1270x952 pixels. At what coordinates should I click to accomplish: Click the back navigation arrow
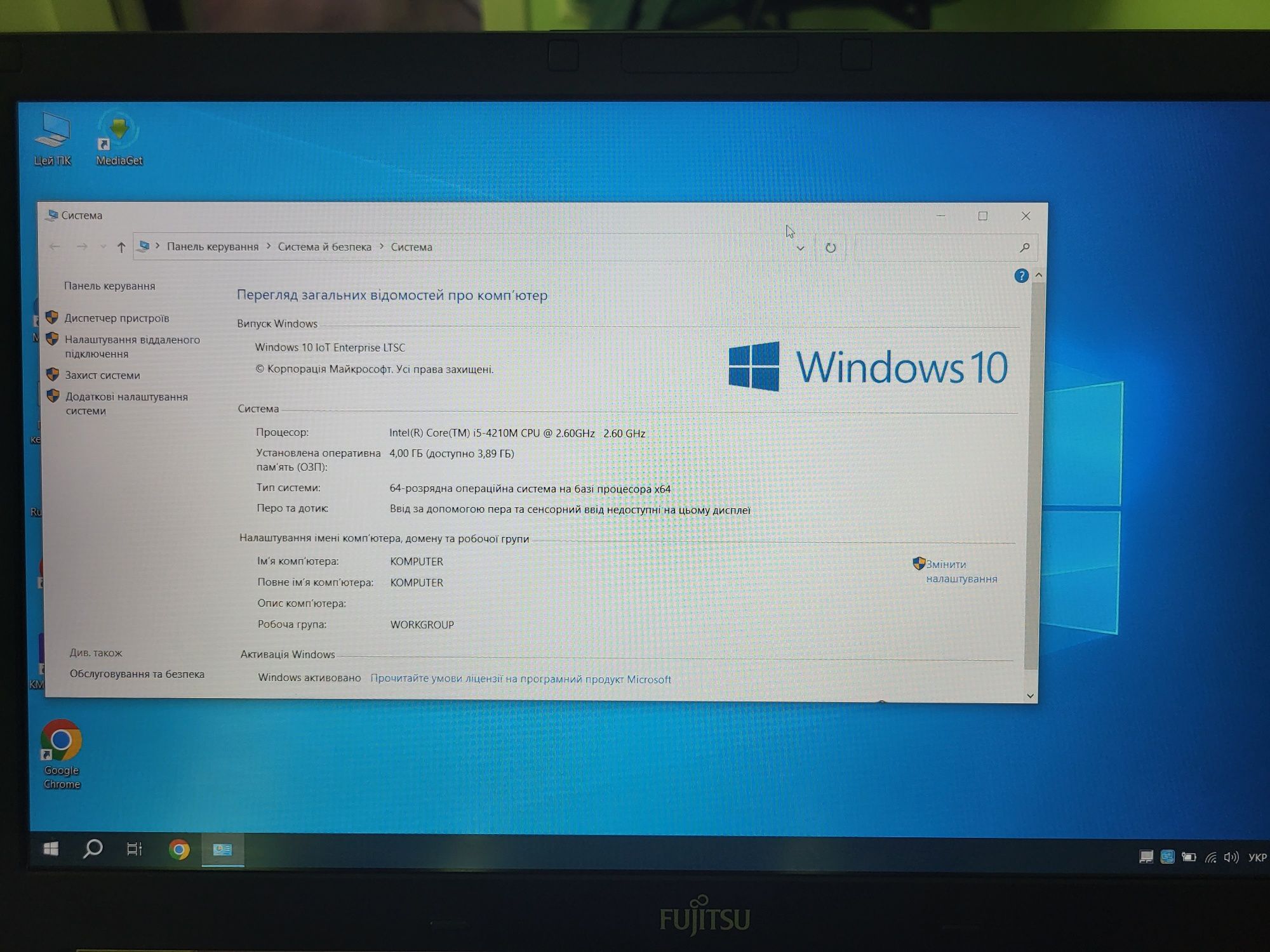[55, 246]
